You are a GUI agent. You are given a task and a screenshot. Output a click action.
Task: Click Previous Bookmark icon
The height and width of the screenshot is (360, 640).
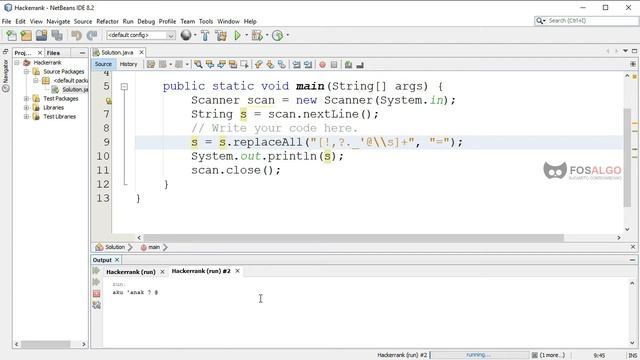coord(258,64)
